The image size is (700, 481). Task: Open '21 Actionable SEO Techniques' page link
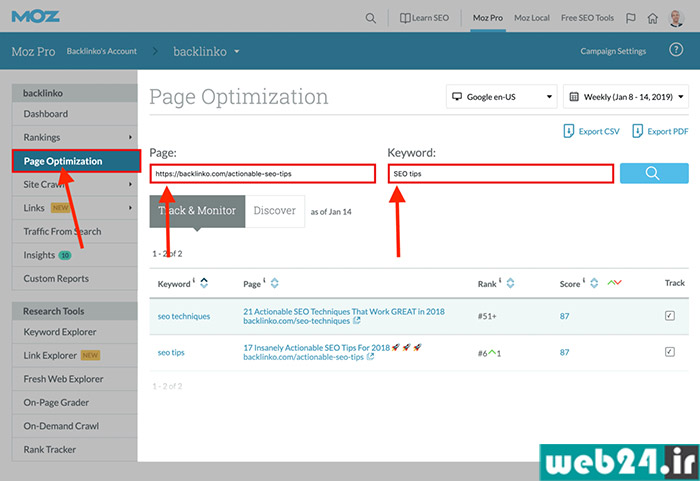pos(344,311)
